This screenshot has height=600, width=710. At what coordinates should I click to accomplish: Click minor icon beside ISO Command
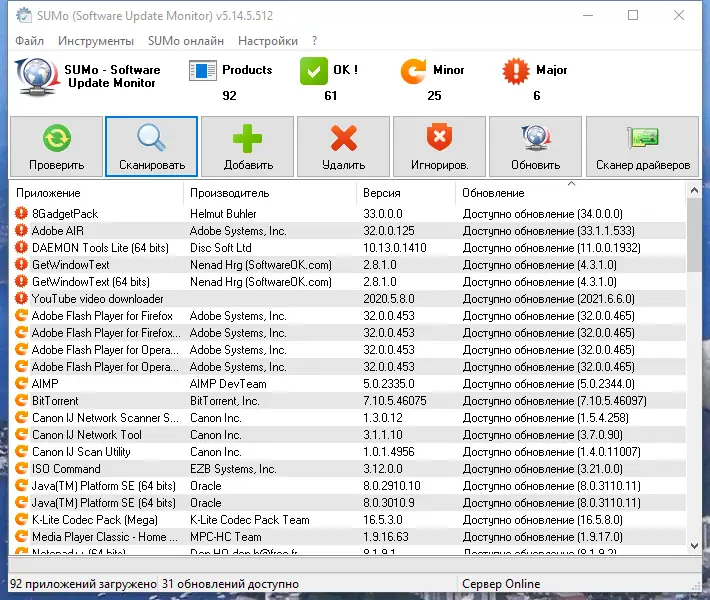tap(21, 468)
